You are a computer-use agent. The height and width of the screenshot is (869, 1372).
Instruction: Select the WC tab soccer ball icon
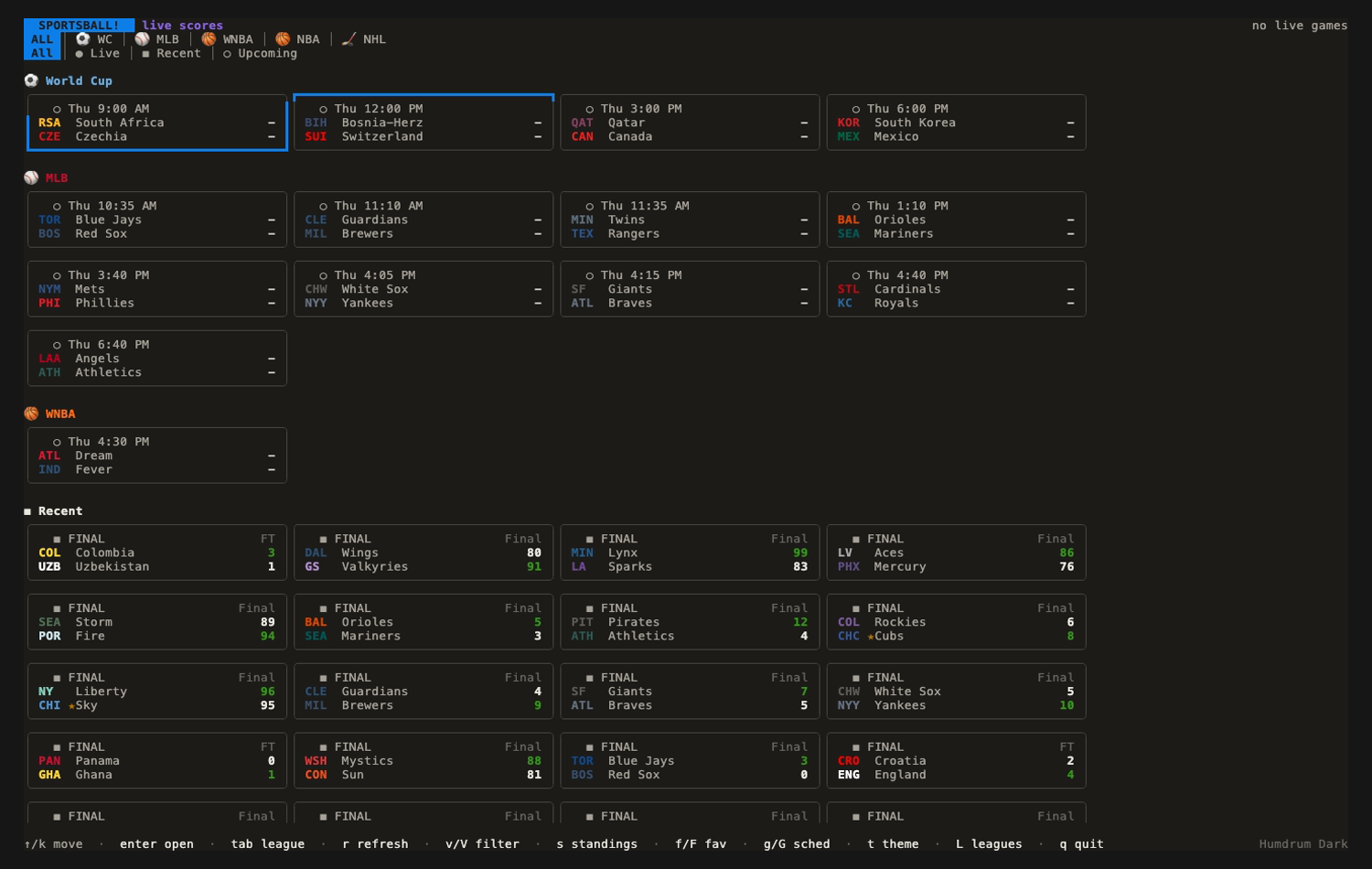click(82, 39)
